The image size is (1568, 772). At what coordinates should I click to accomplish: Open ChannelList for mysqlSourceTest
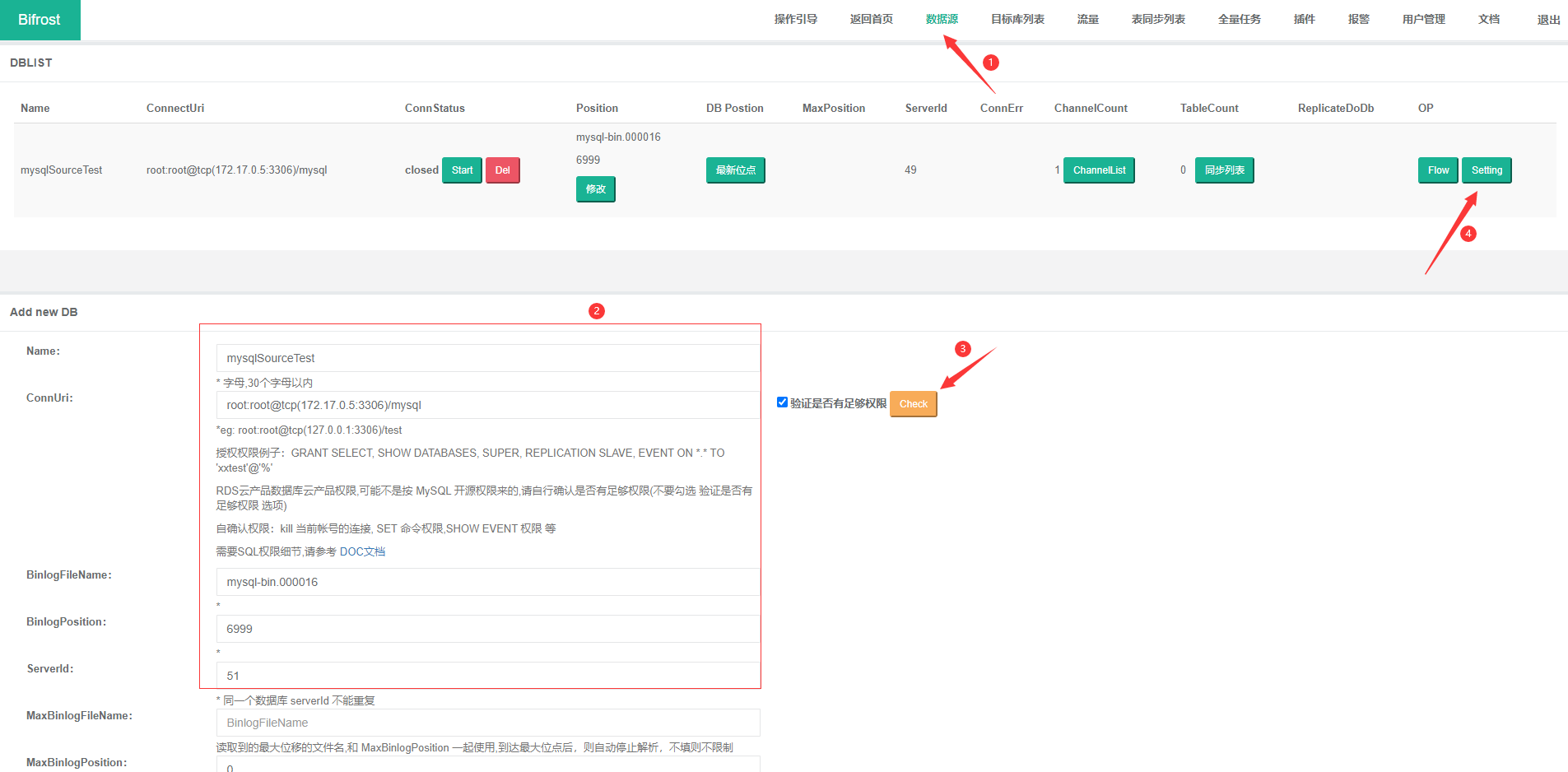point(1099,170)
